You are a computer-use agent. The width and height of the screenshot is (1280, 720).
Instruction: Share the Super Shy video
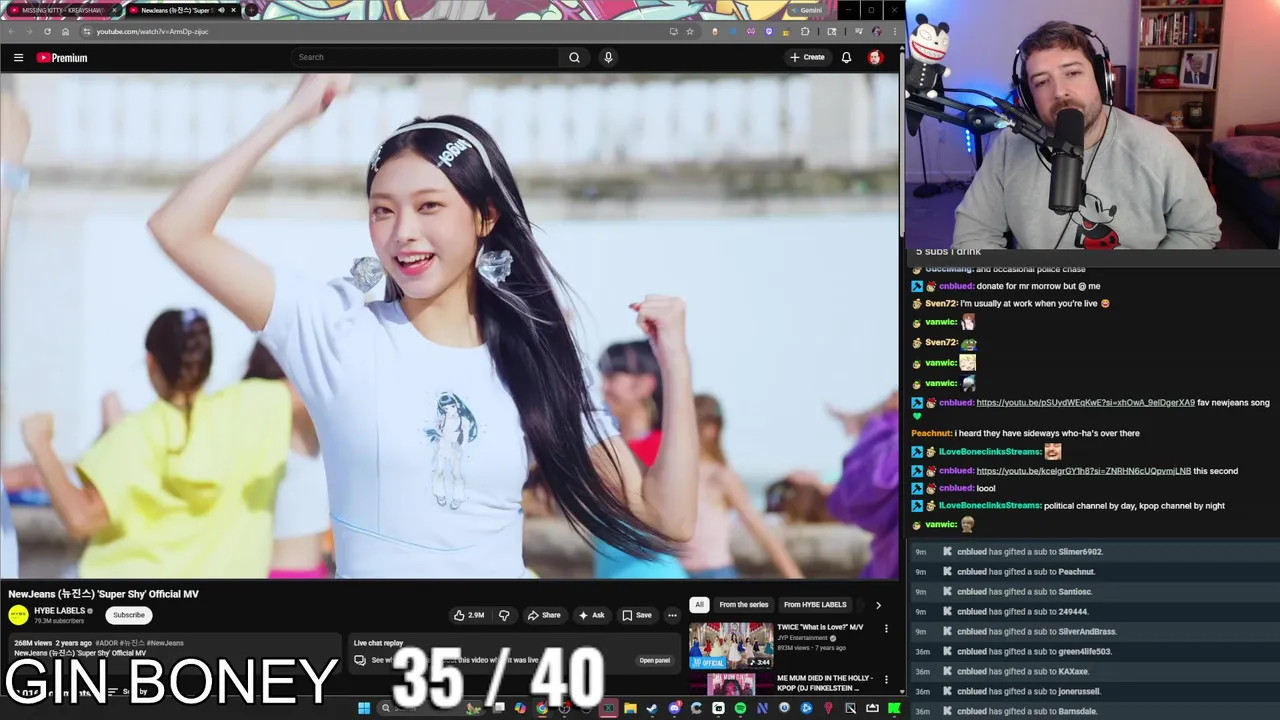click(544, 615)
